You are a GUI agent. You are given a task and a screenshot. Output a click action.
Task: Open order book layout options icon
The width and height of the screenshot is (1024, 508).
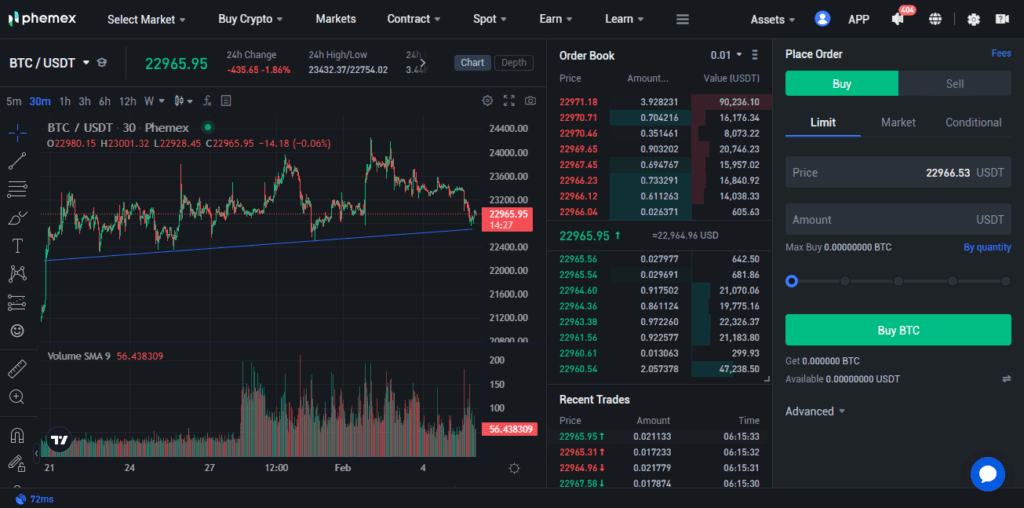coord(755,55)
